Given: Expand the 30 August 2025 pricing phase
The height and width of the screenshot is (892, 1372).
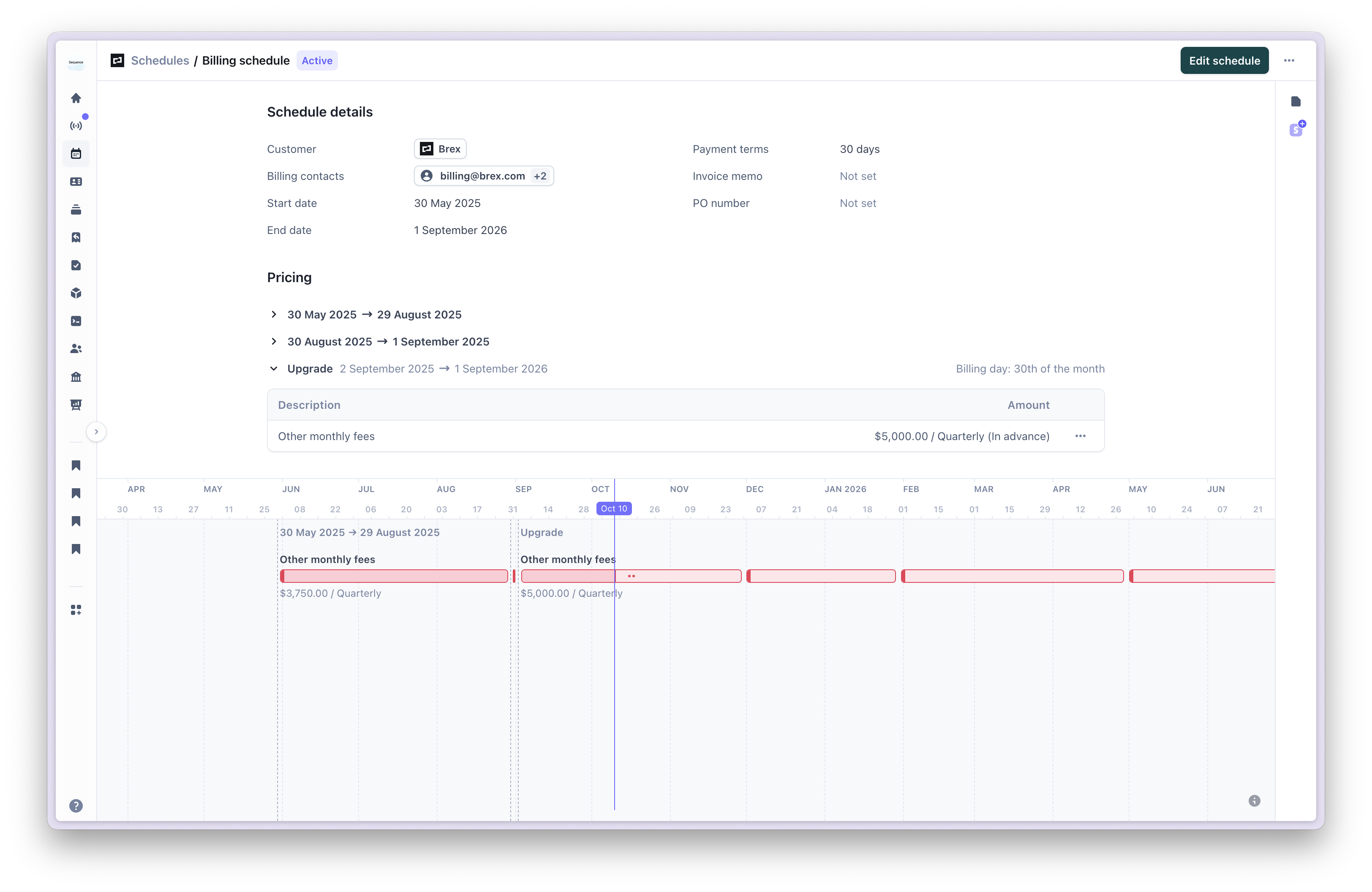Looking at the screenshot, I should (x=274, y=342).
